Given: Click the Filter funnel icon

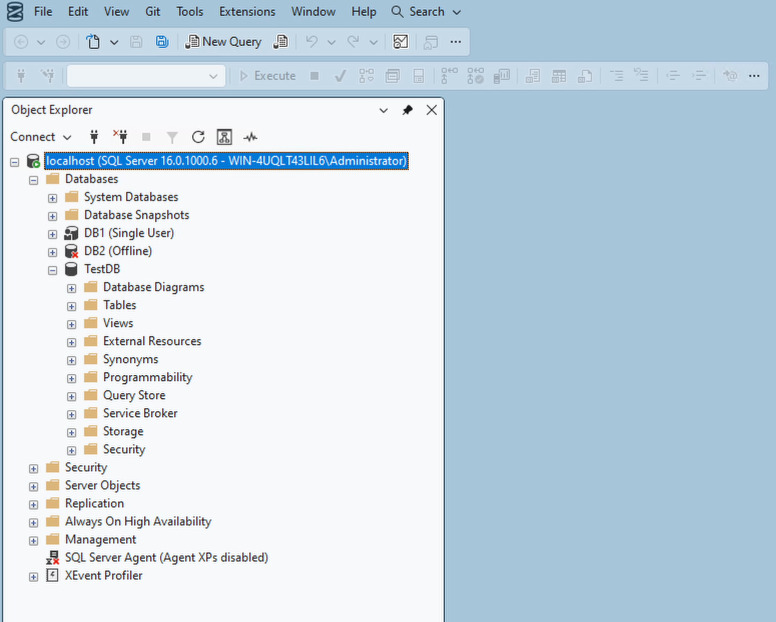Looking at the screenshot, I should pyautogui.click(x=172, y=137).
